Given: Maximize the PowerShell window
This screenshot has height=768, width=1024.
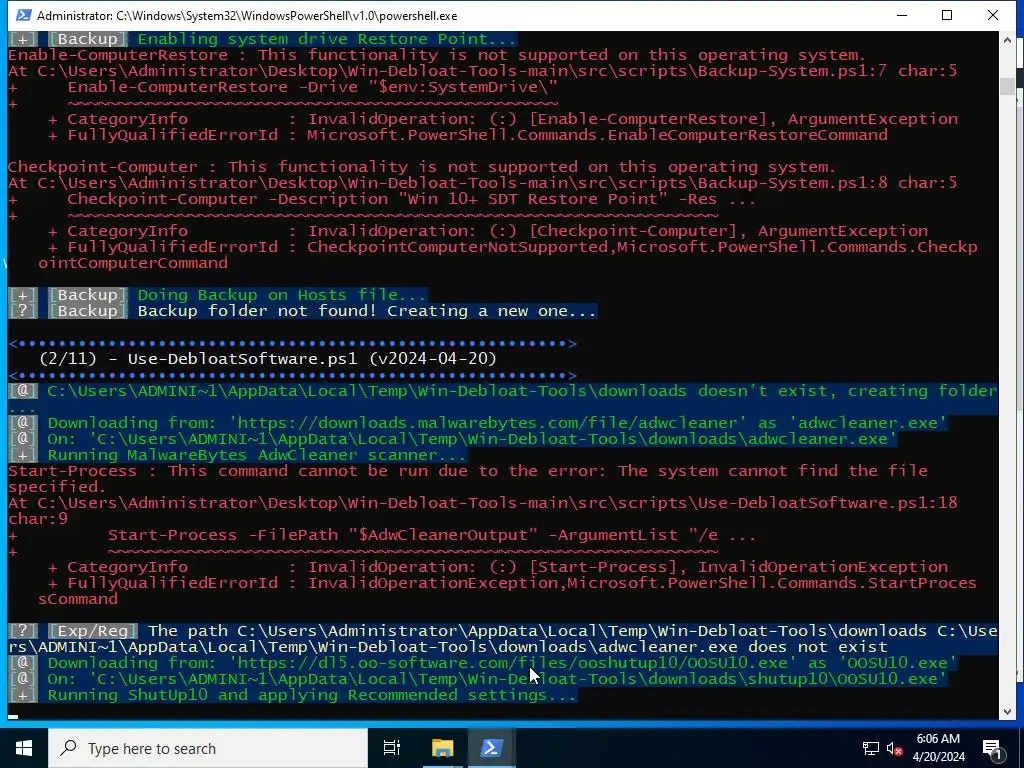Looking at the screenshot, I should tap(947, 15).
